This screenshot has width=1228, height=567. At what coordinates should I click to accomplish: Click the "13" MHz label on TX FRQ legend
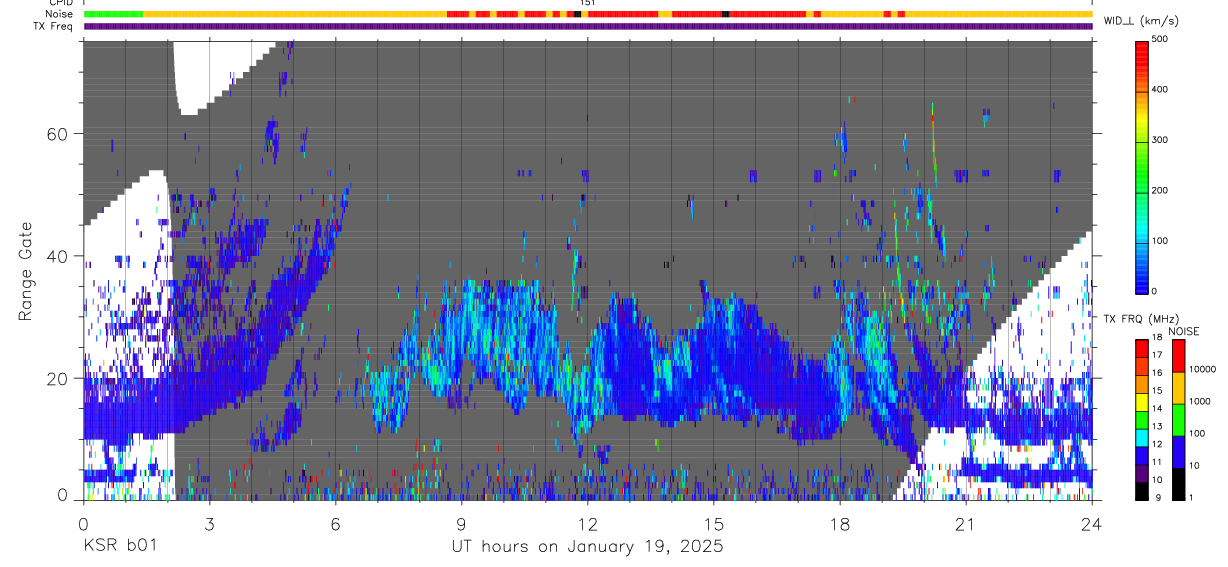coord(1158,427)
